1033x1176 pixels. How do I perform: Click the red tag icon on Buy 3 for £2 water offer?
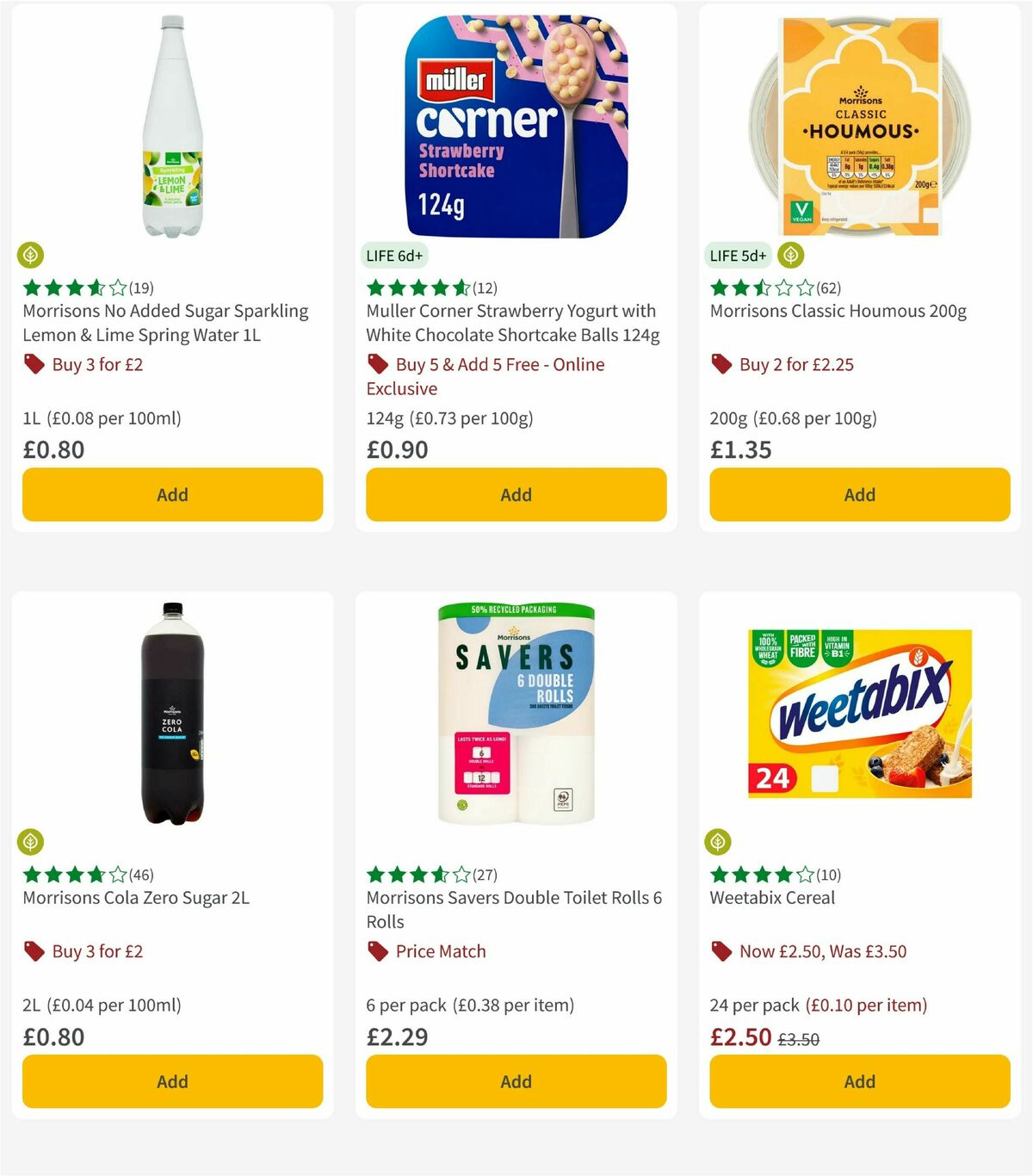[x=34, y=364]
